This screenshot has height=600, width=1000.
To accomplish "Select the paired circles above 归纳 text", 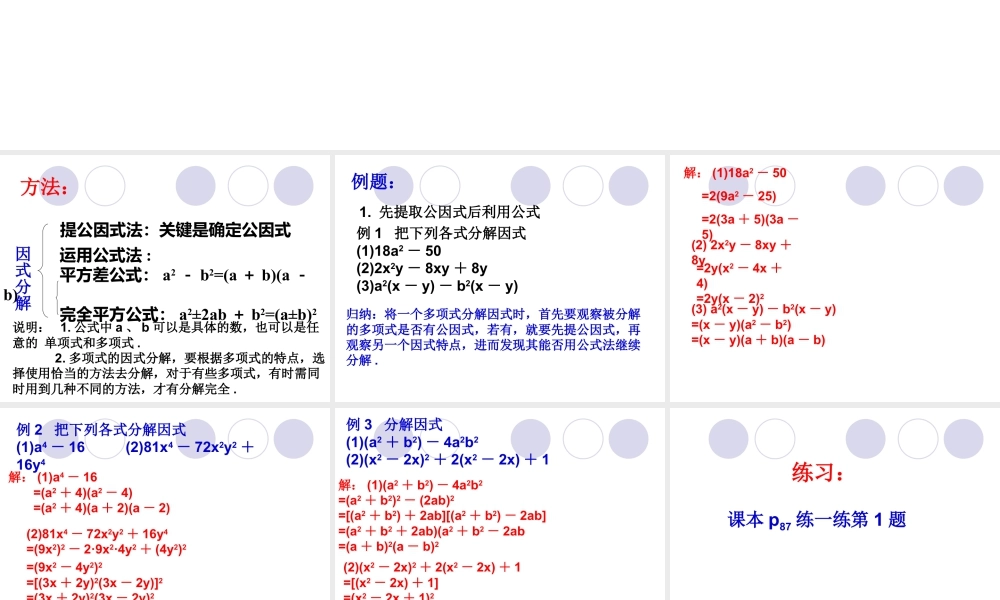I will [556, 185].
